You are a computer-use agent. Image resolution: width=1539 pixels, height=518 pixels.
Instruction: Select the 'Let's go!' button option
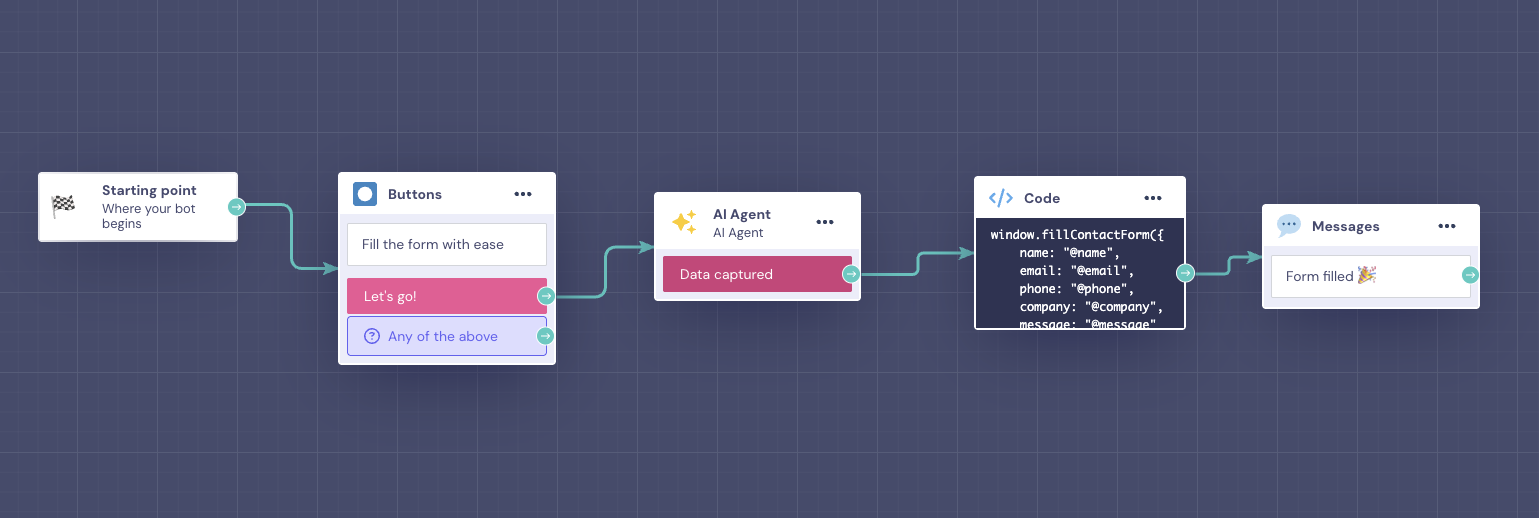coord(447,296)
